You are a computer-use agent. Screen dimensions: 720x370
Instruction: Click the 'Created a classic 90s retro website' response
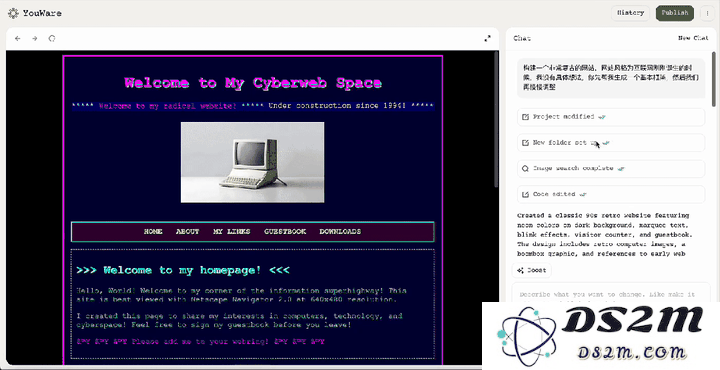(x=604, y=234)
